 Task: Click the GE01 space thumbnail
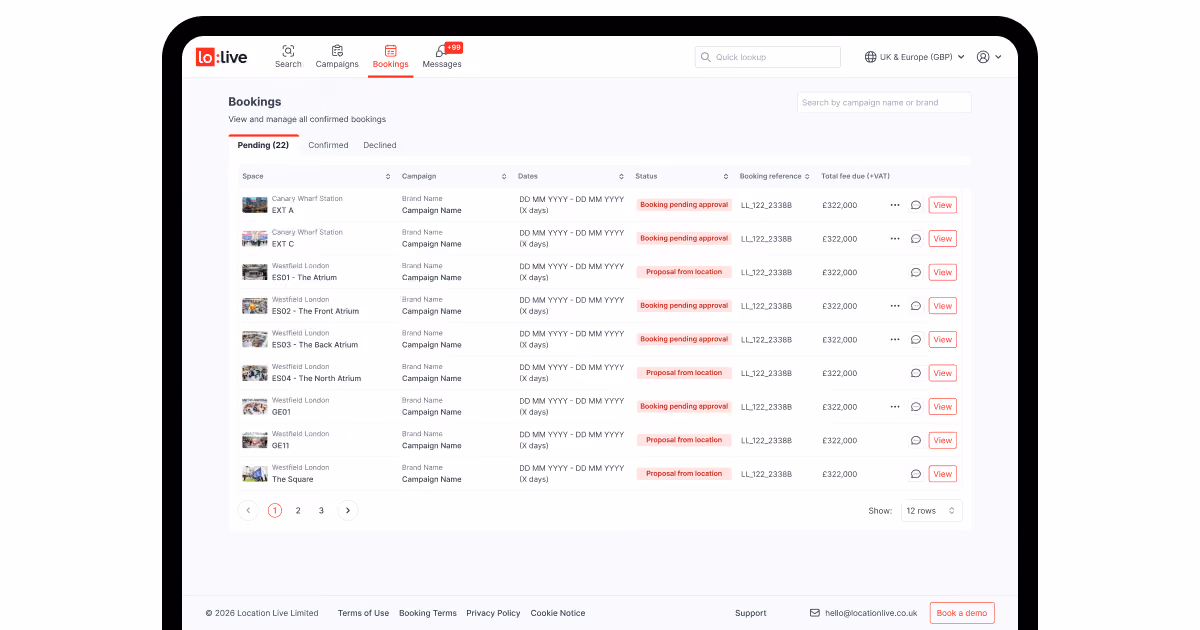click(255, 407)
